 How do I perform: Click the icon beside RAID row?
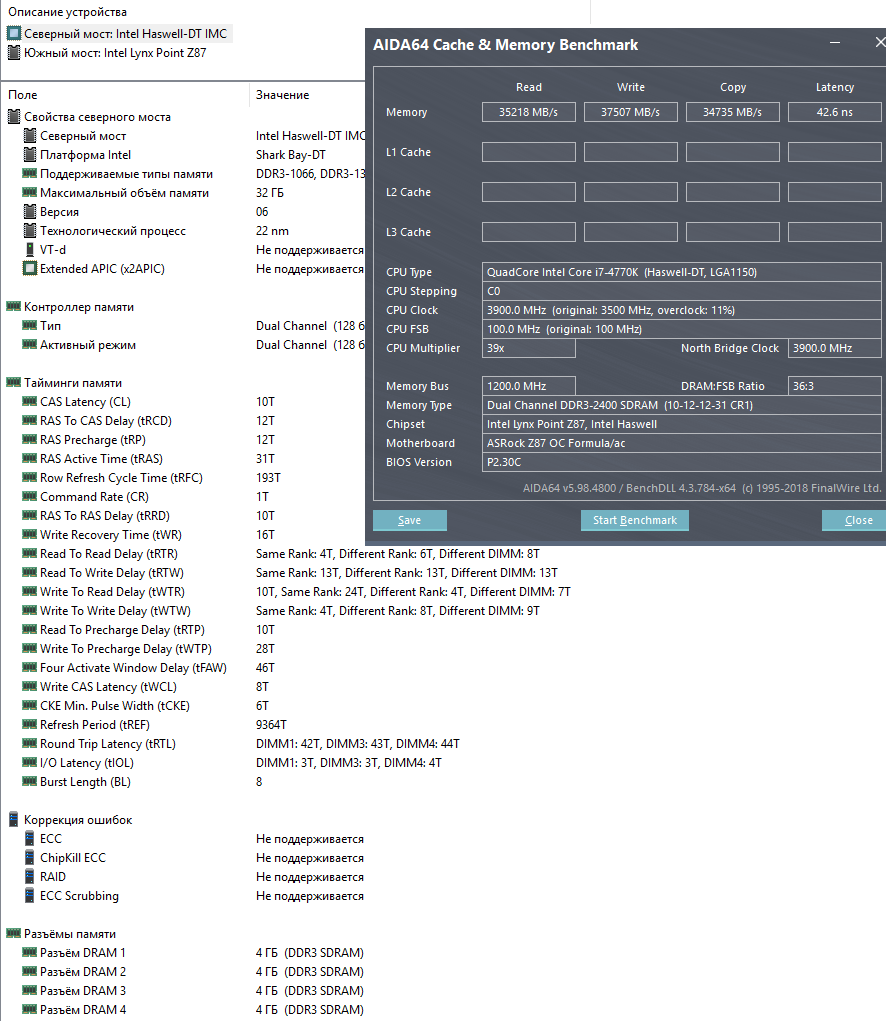29,876
